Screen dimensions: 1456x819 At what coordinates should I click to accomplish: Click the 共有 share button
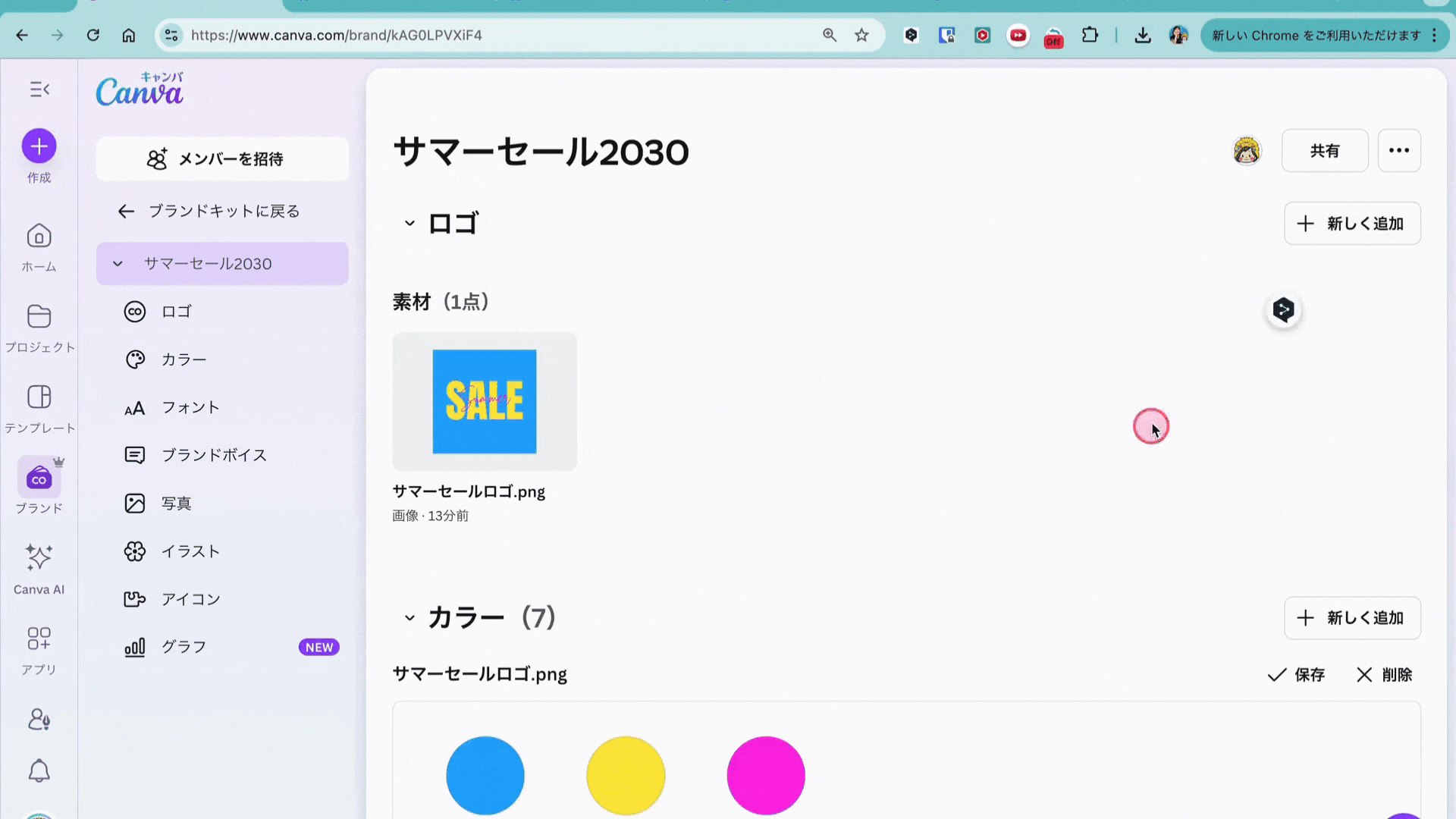click(1324, 151)
